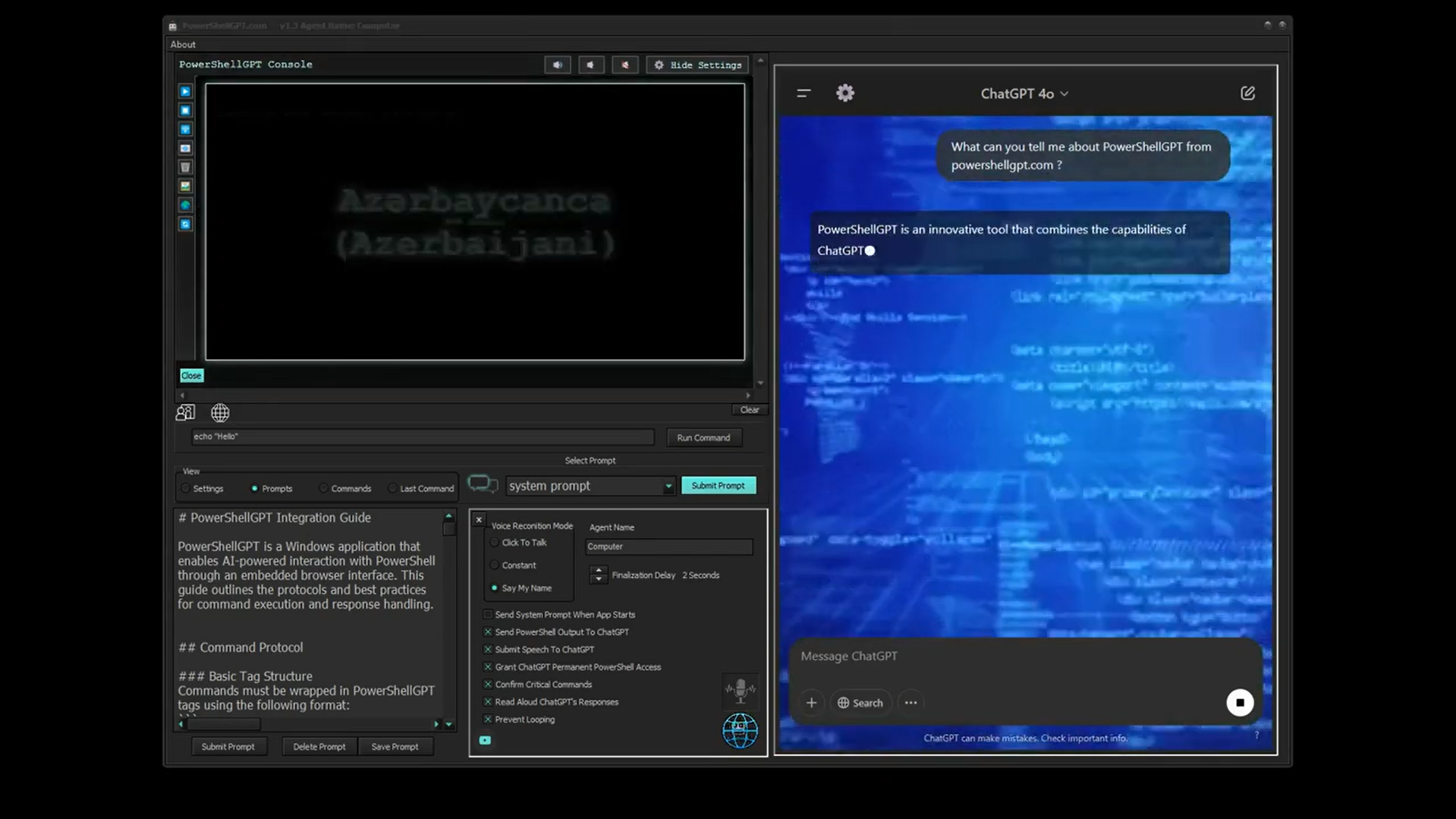Click prompt editor horizontal scrollbar right arrow
1456x819 pixels.
click(x=436, y=724)
